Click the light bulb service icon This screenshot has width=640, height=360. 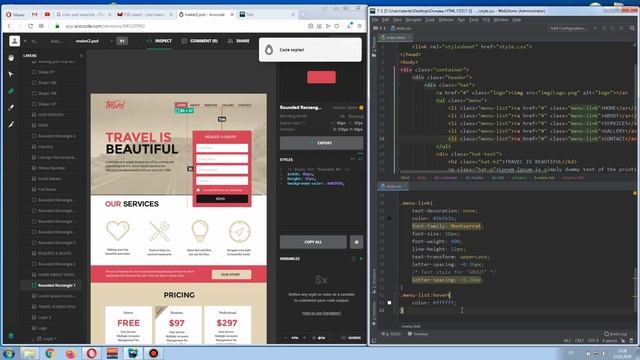pos(200,231)
